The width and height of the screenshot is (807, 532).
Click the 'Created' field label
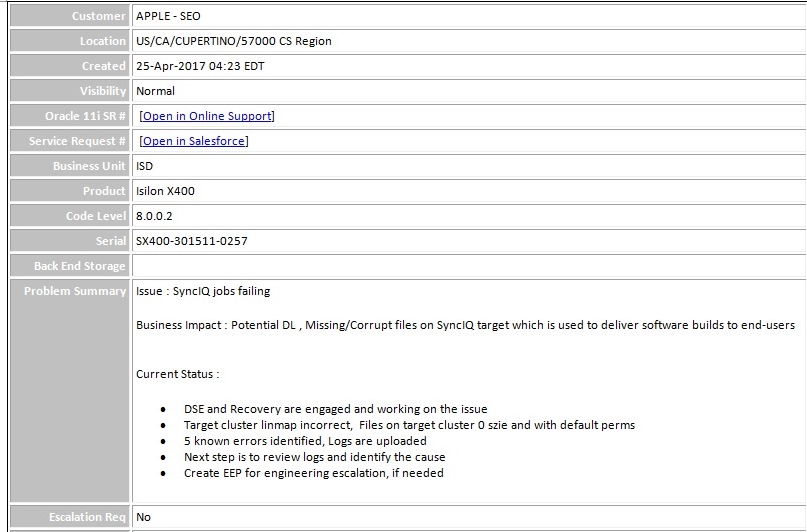103,66
